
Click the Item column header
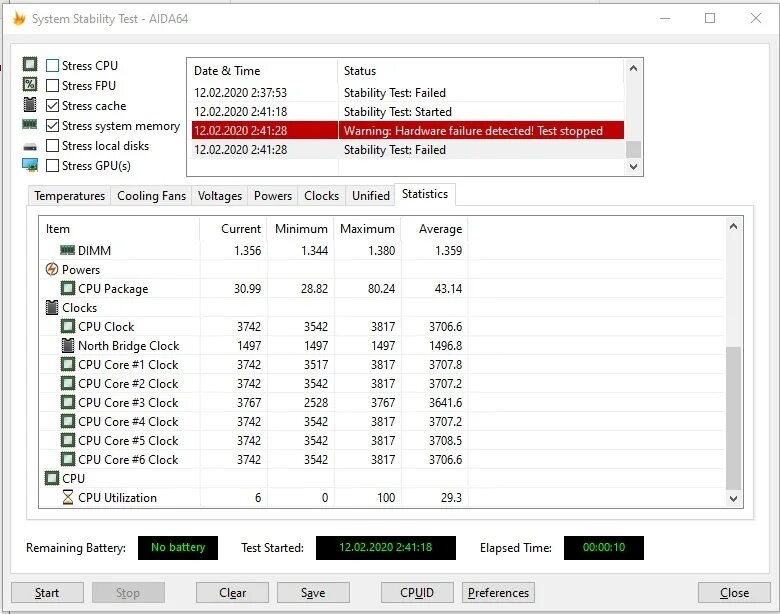[x=119, y=229]
